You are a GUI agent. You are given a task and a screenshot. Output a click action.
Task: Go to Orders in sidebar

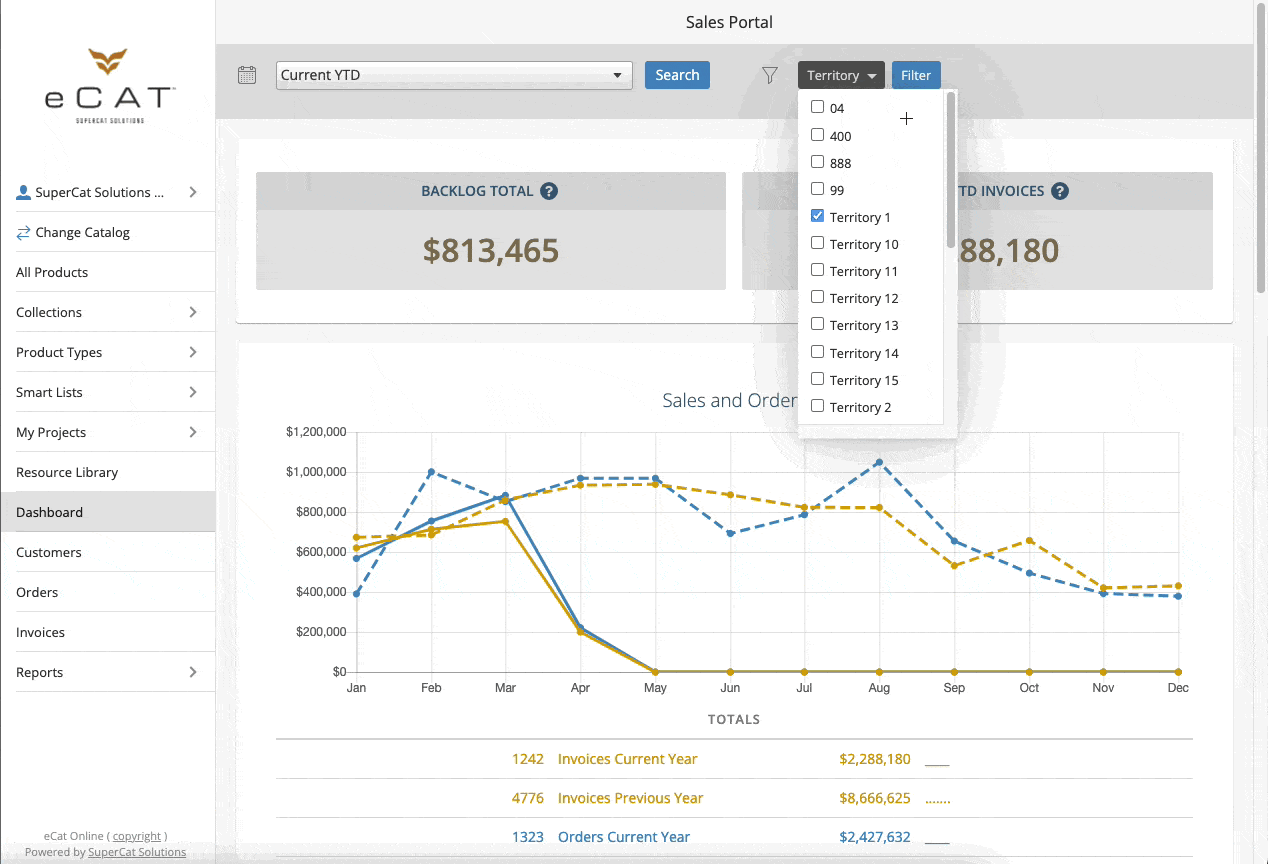tap(108, 592)
